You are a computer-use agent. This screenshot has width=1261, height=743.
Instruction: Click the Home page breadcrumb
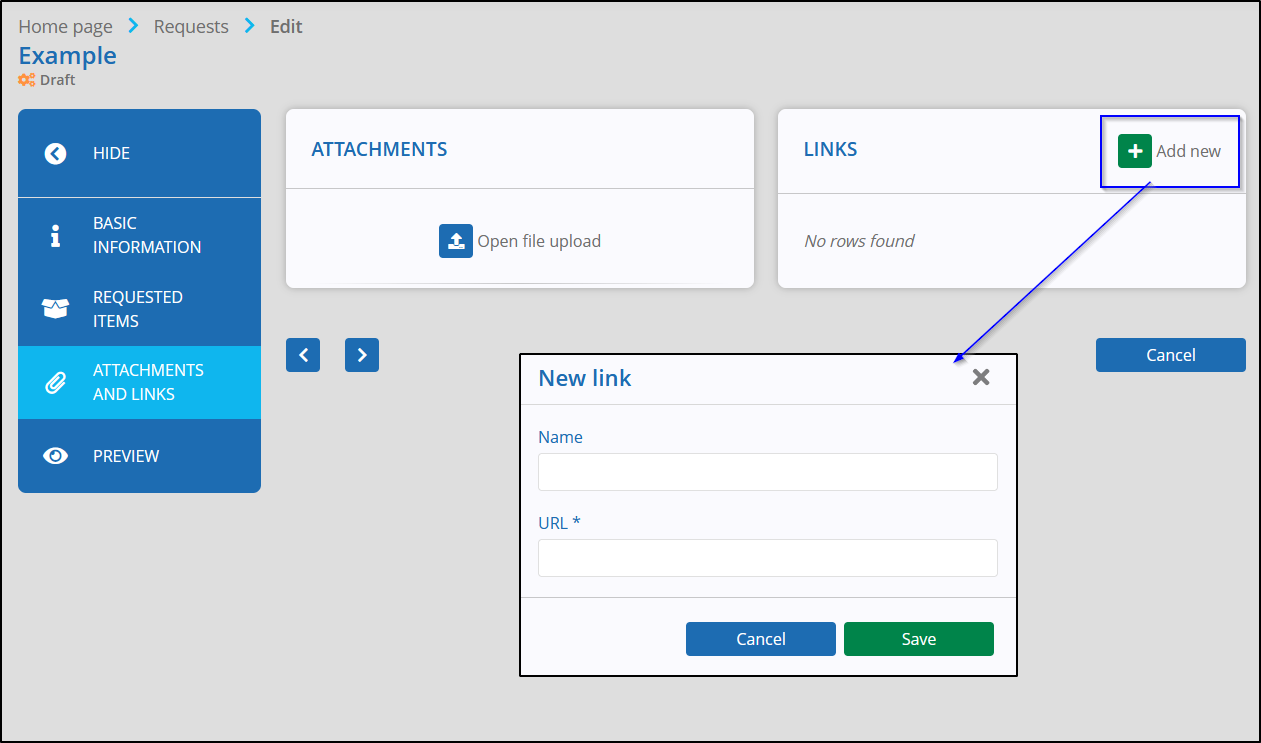tap(65, 26)
